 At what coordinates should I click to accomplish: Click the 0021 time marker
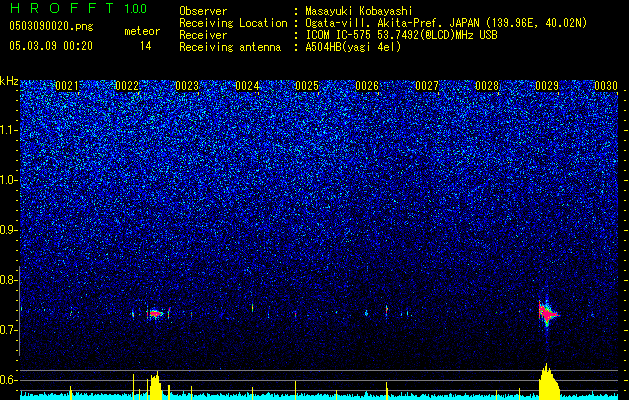point(67,86)
